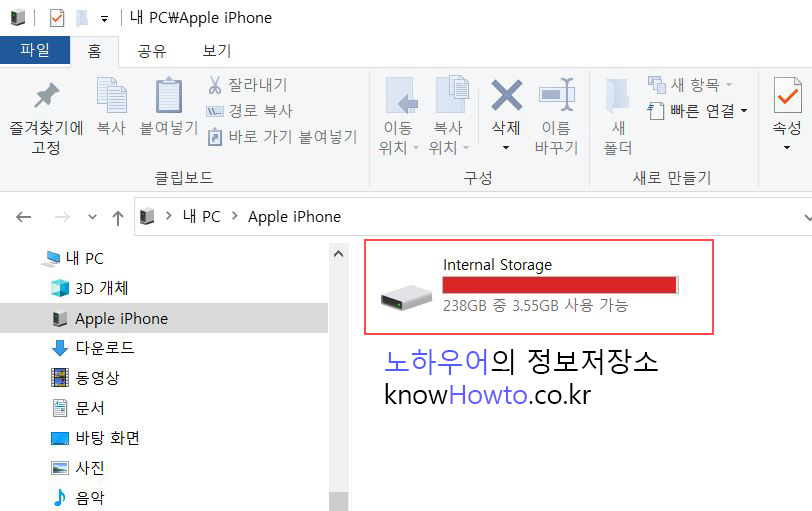
Task: Click 내 PC in the address breadcrumb
Action: pos(201,216)
